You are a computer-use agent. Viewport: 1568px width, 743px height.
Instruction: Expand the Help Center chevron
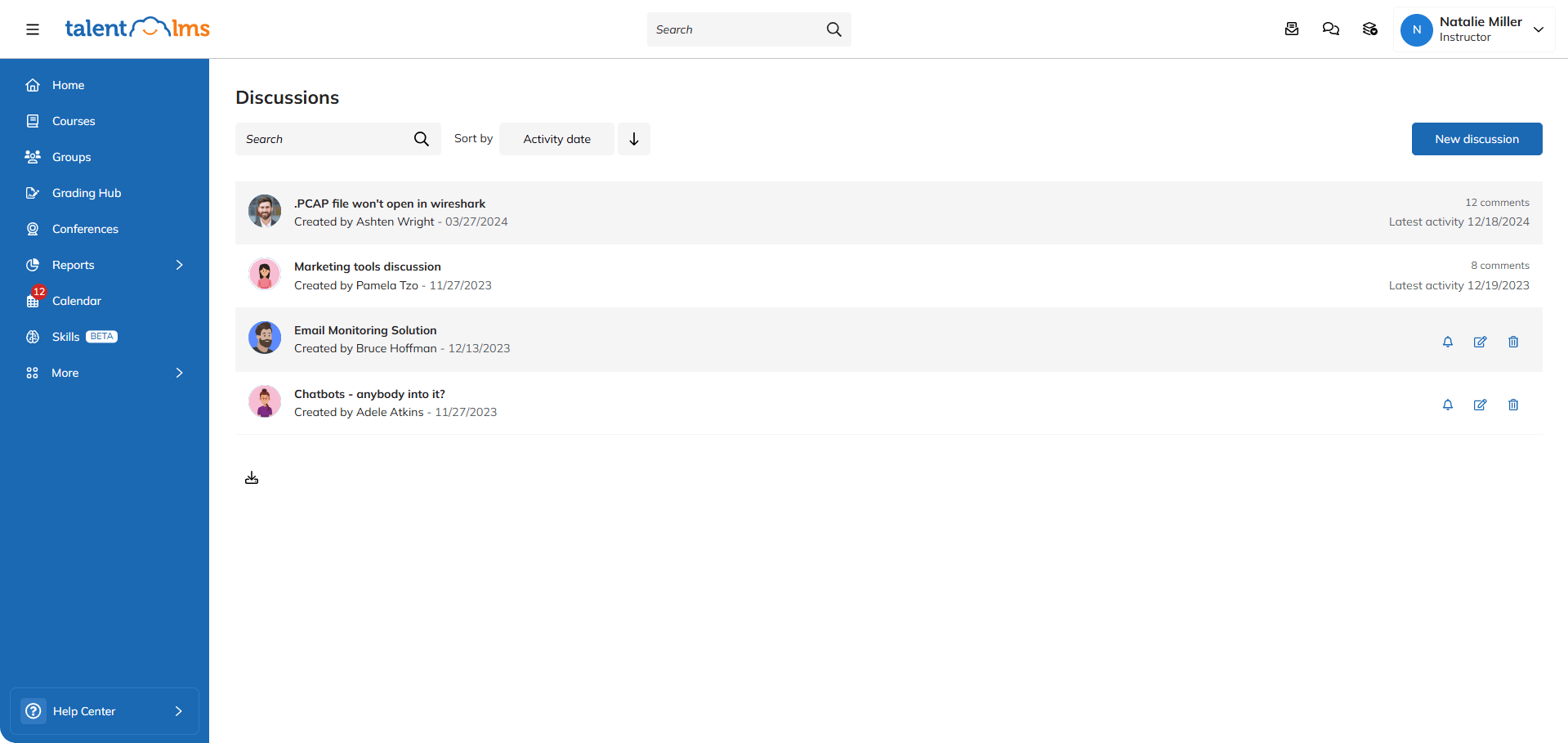pyautogui.click(x=178, y=711)
